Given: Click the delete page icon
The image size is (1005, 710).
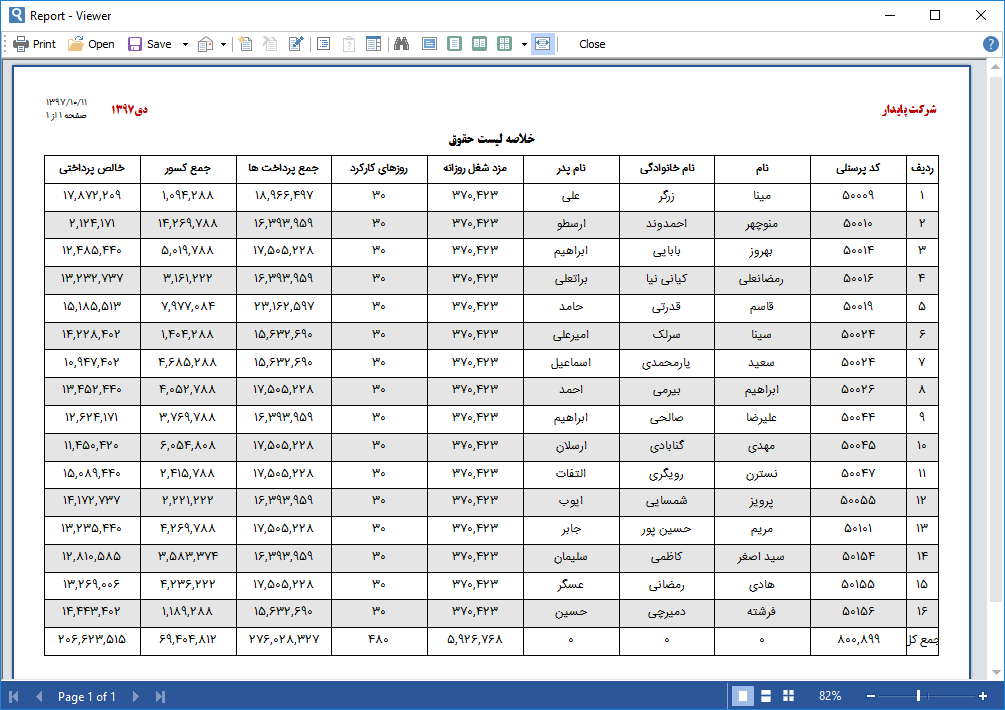Looking at the screenshot, I should click(x=270, y=44).
